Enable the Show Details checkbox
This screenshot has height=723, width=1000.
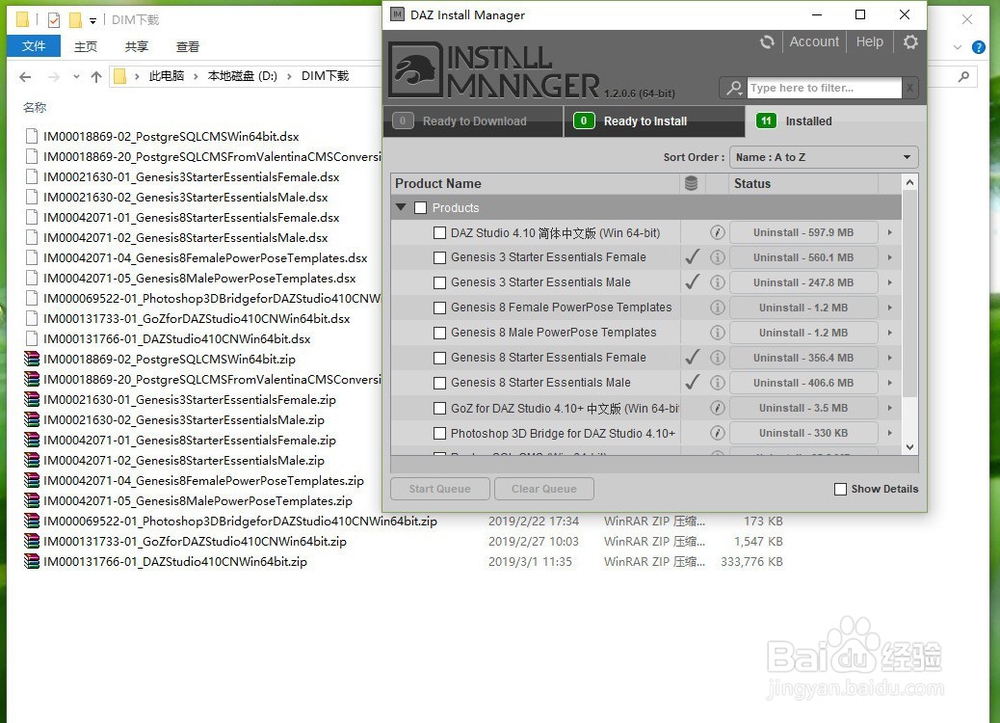(x=841, y=489)
